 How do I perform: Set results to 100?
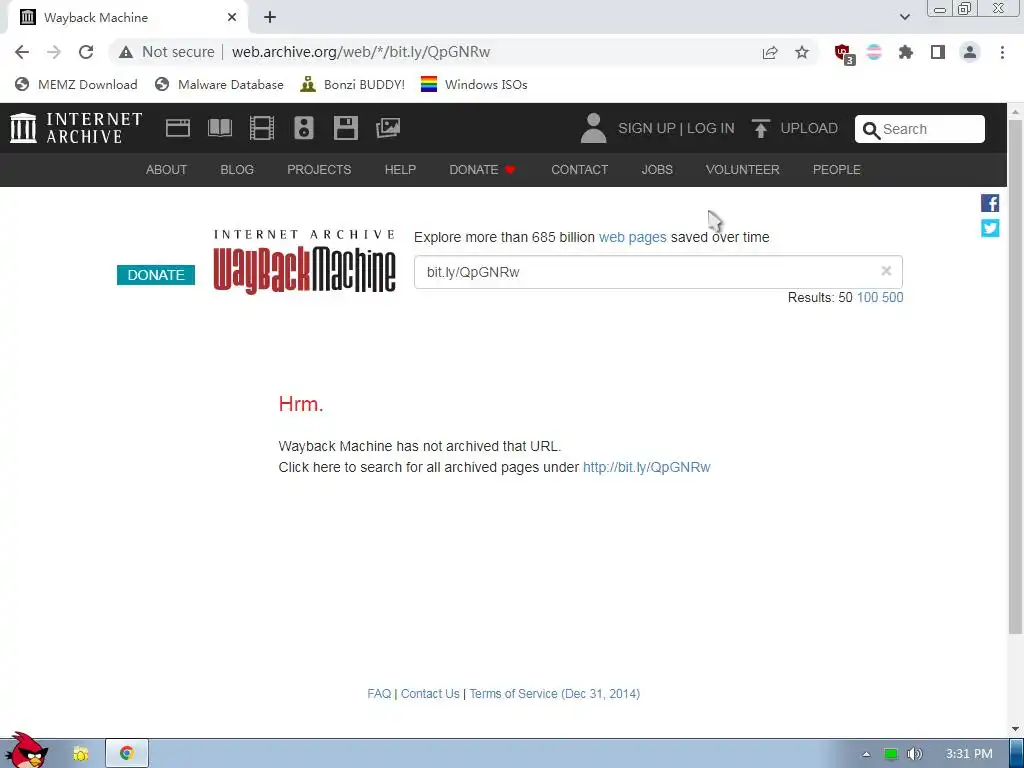pos(867,297)
